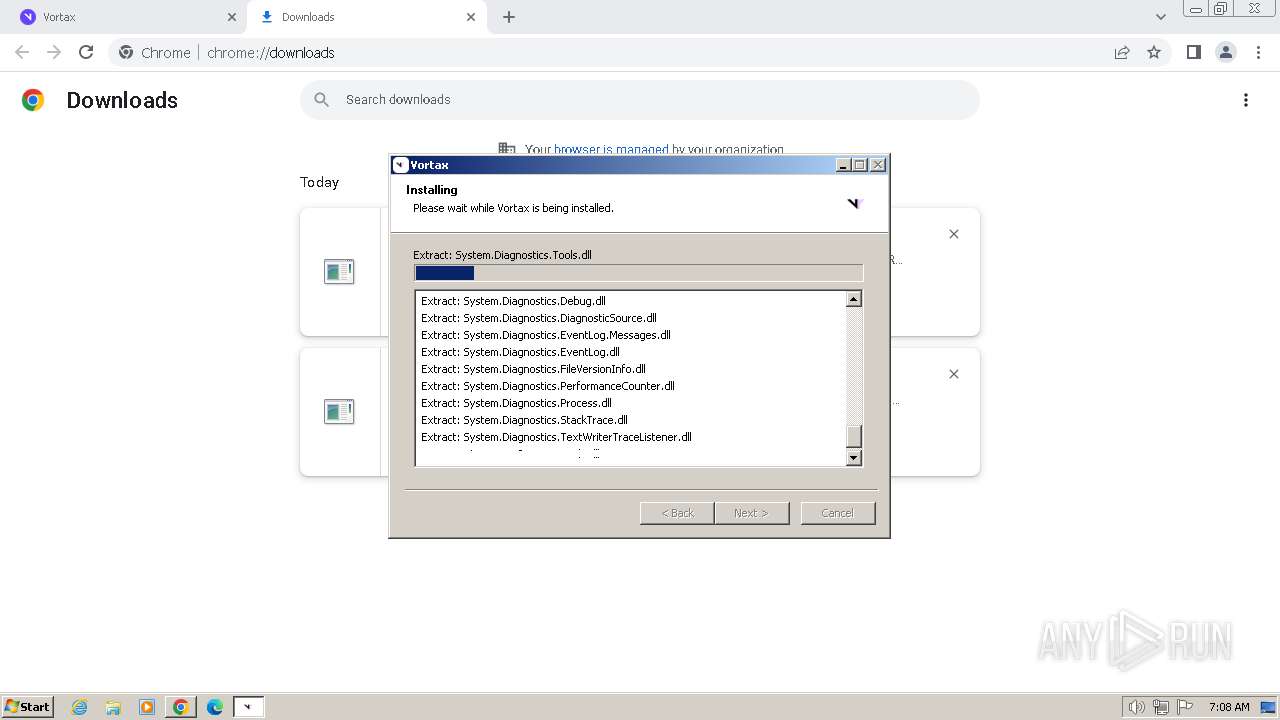The height and width of the screenshot is (720, 1280).
Task: Close the Downloads browser tab
Action: [x=471, y=17]
